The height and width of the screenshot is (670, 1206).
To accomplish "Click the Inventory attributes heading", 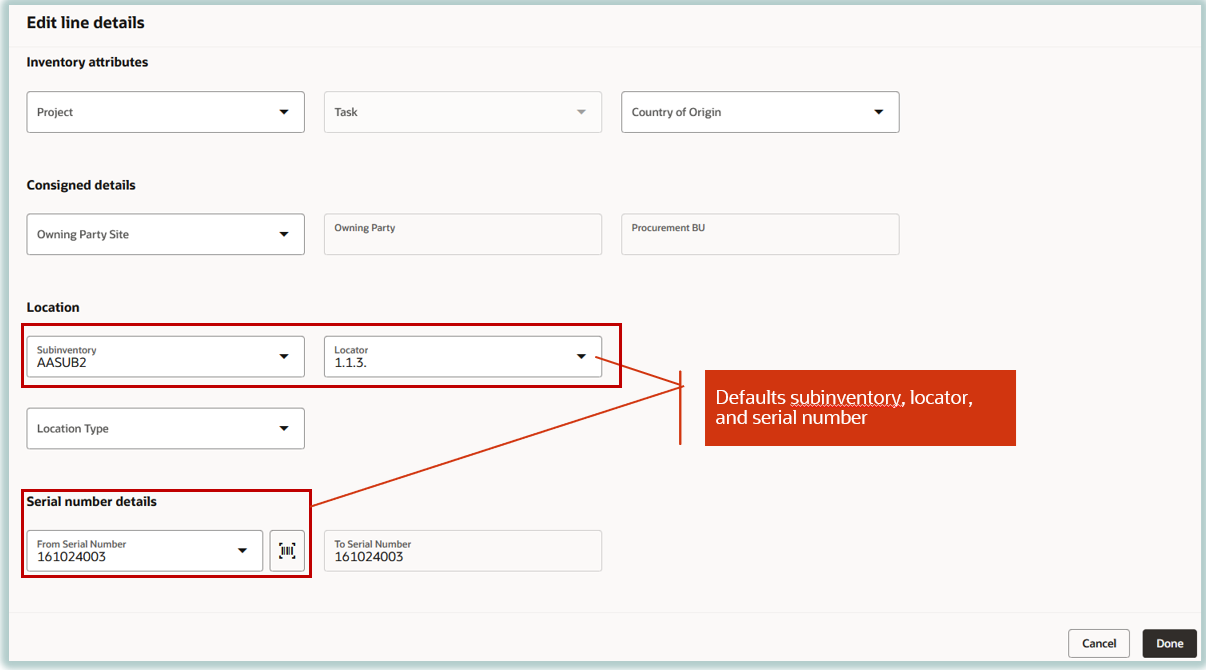I will (x=87, y=62).
